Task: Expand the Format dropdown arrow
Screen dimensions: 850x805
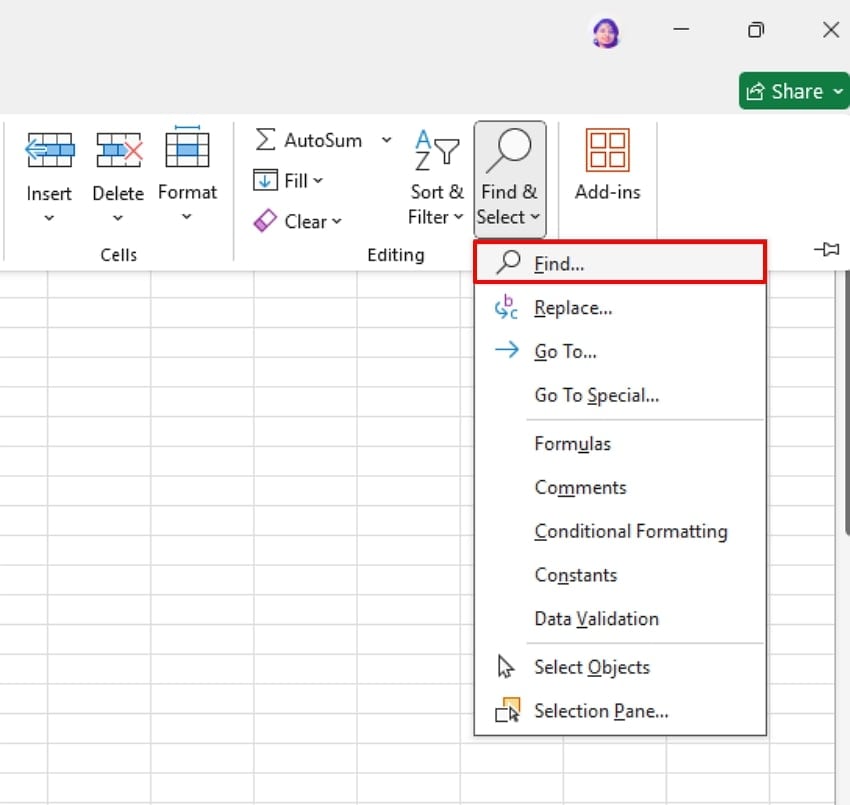Action: pyautogui.click(x=186, y=217)
